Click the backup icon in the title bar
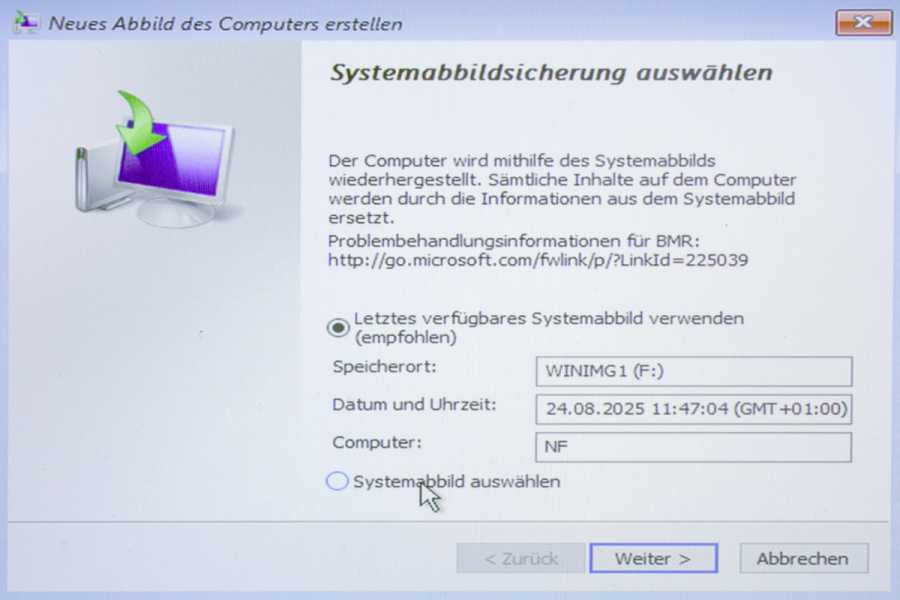This screenshot has height=600, width=900. click(26, 22)
